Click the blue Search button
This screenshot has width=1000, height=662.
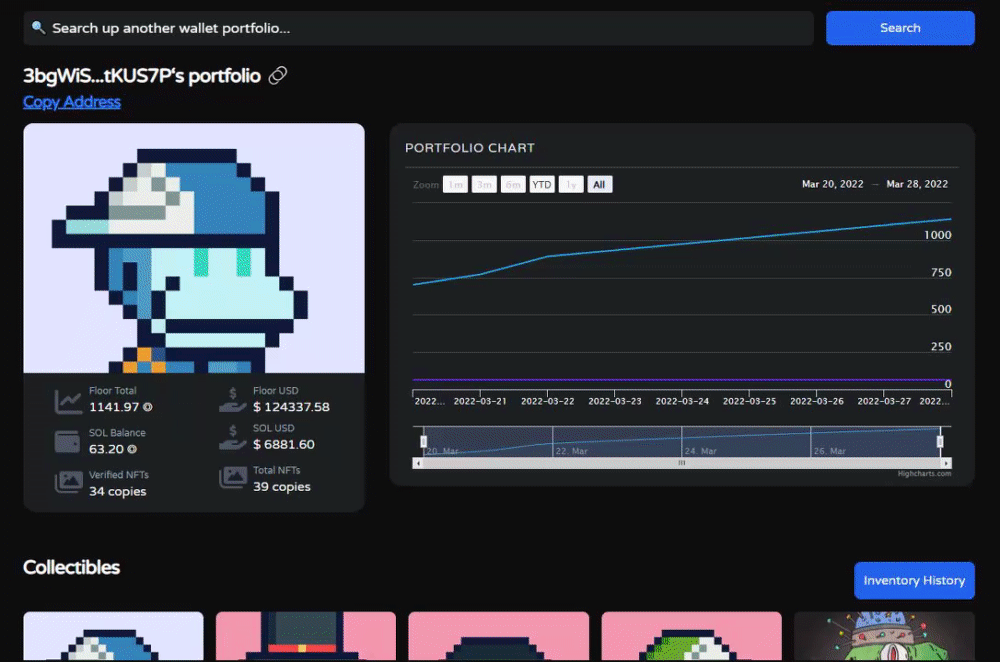[900, 28]
